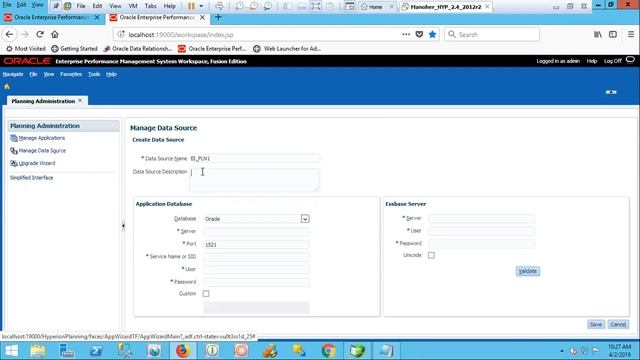Click Data Source Name field
Image resolution: width=640 pixels, height=360 pixels.
coord(254,158)
